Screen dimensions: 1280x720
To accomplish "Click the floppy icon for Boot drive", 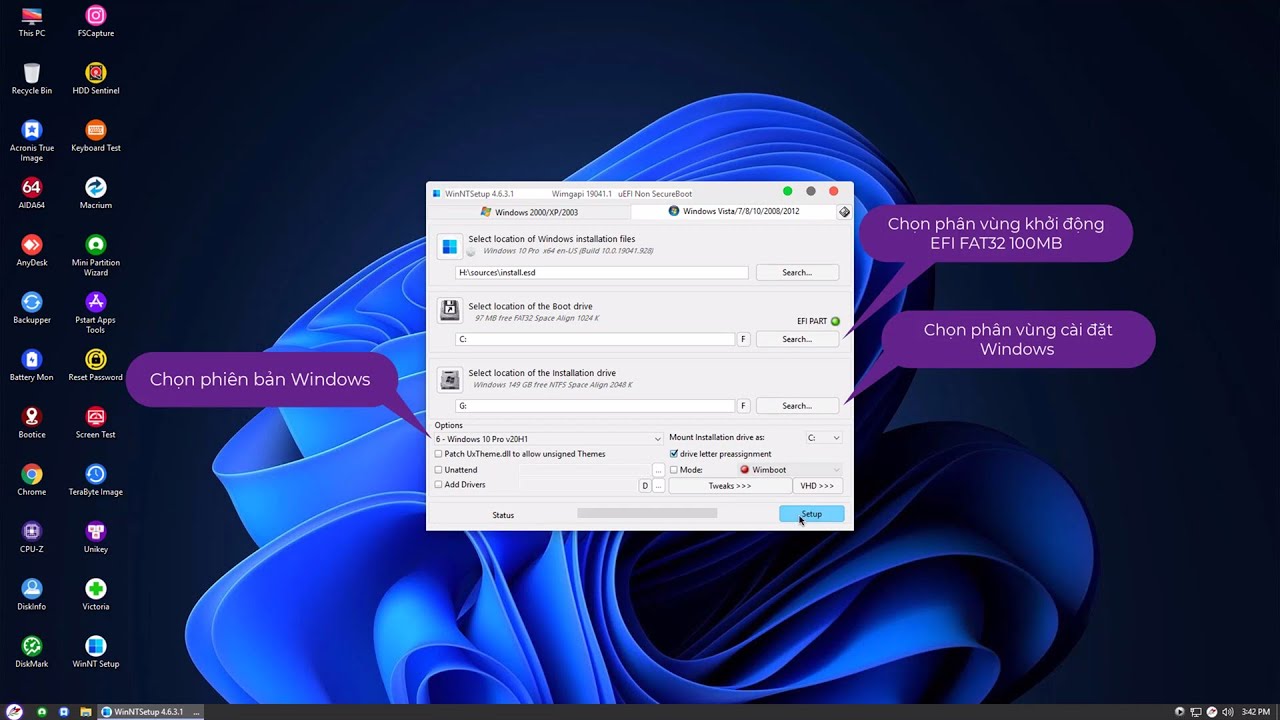I will click(x=450, y=311).
